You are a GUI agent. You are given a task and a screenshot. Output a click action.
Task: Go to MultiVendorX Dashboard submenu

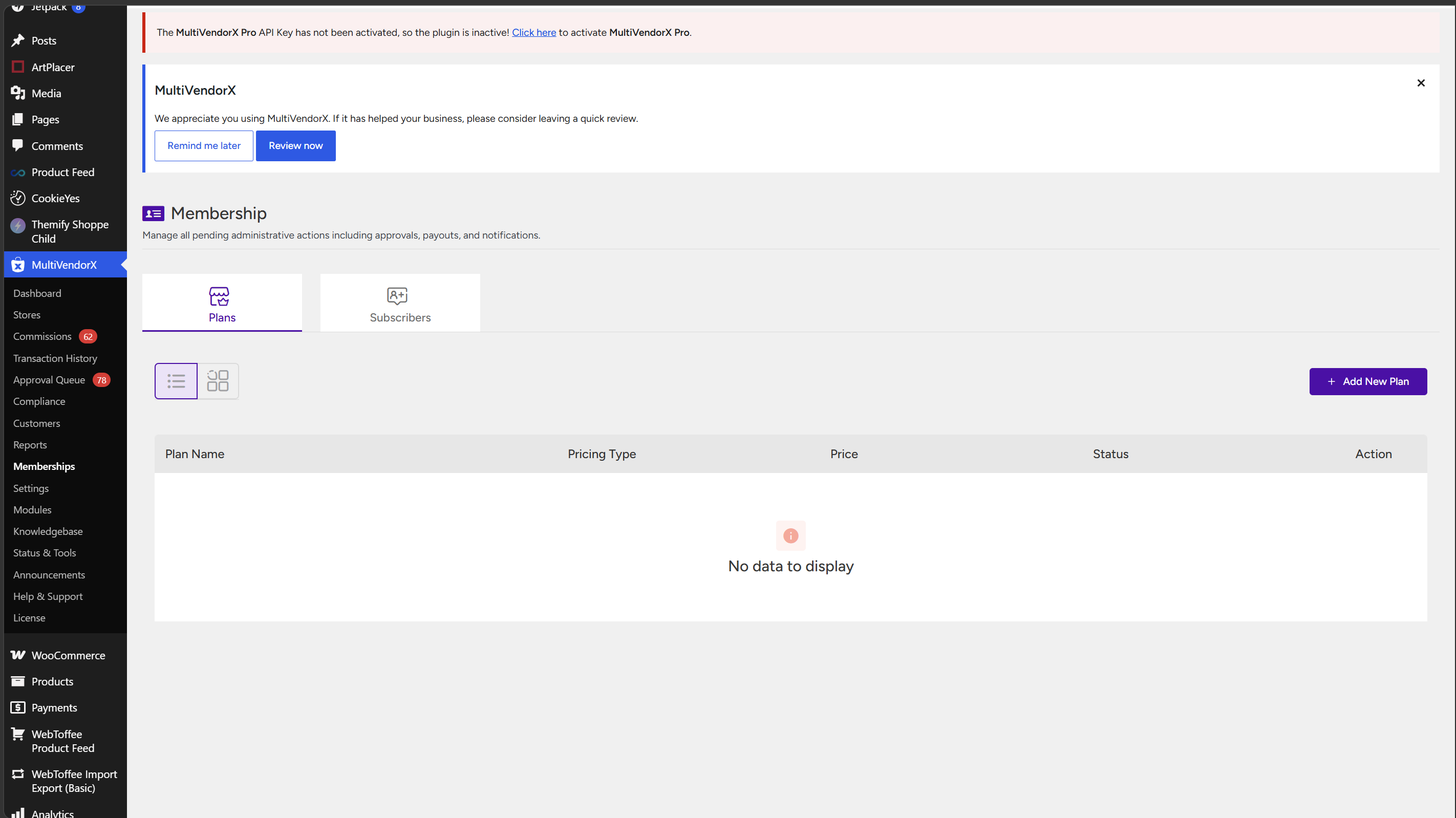coord(37,293)
